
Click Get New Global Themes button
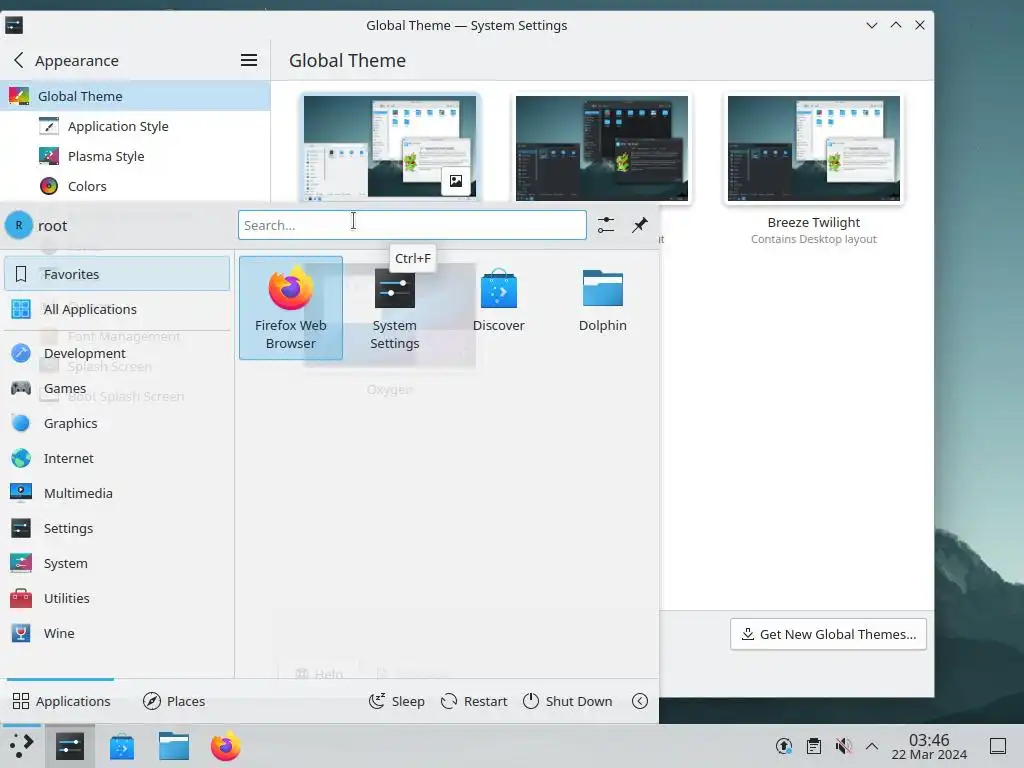pos(828,634)
